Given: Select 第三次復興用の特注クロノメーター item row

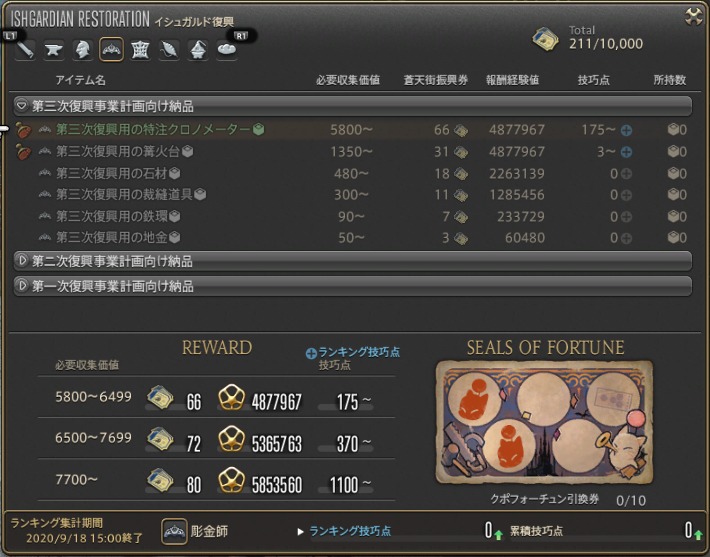Looking at the screenshot, I should tap(351, 130).
